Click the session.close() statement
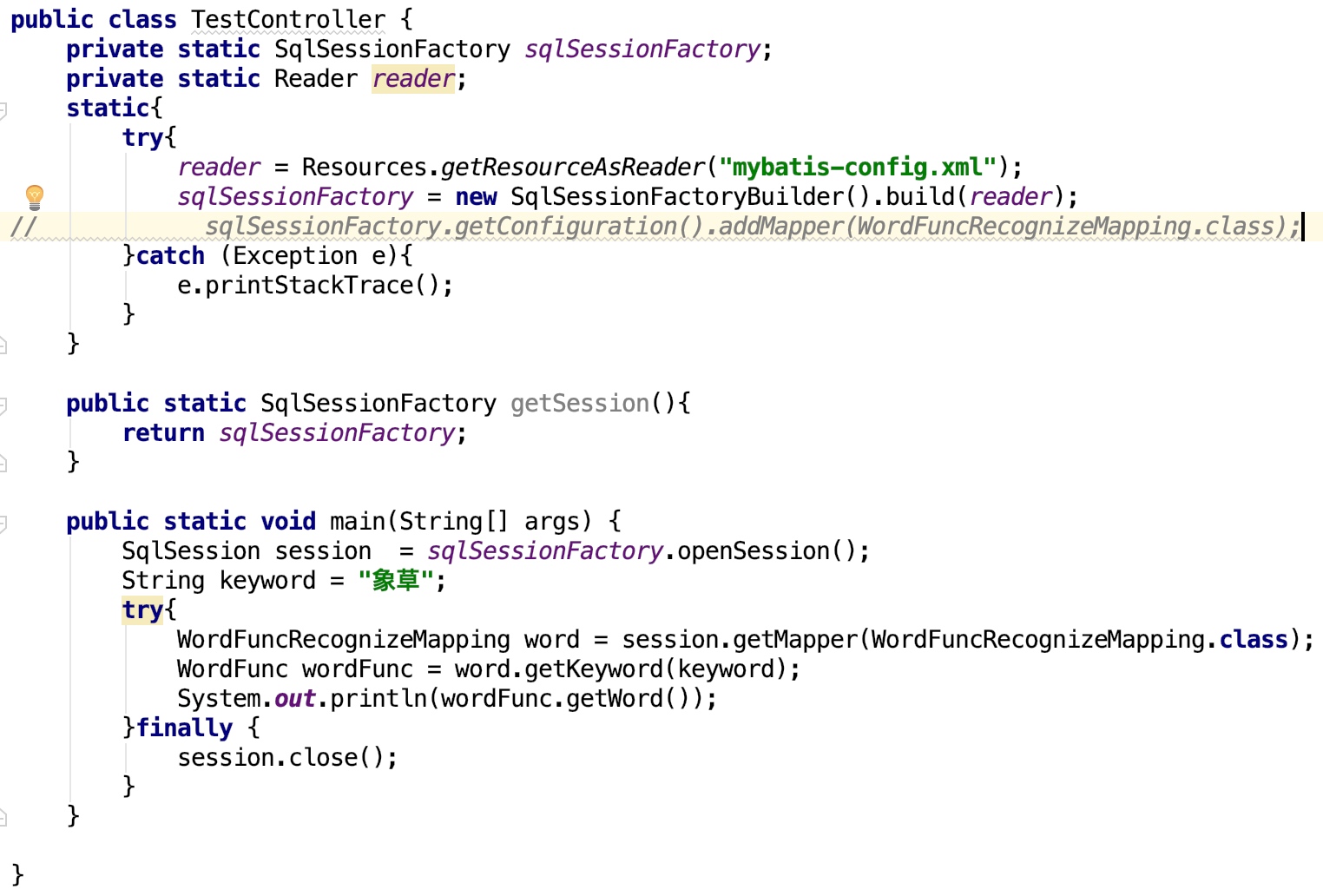This screenshot has width=1323, height=896. tap(286, 758)
